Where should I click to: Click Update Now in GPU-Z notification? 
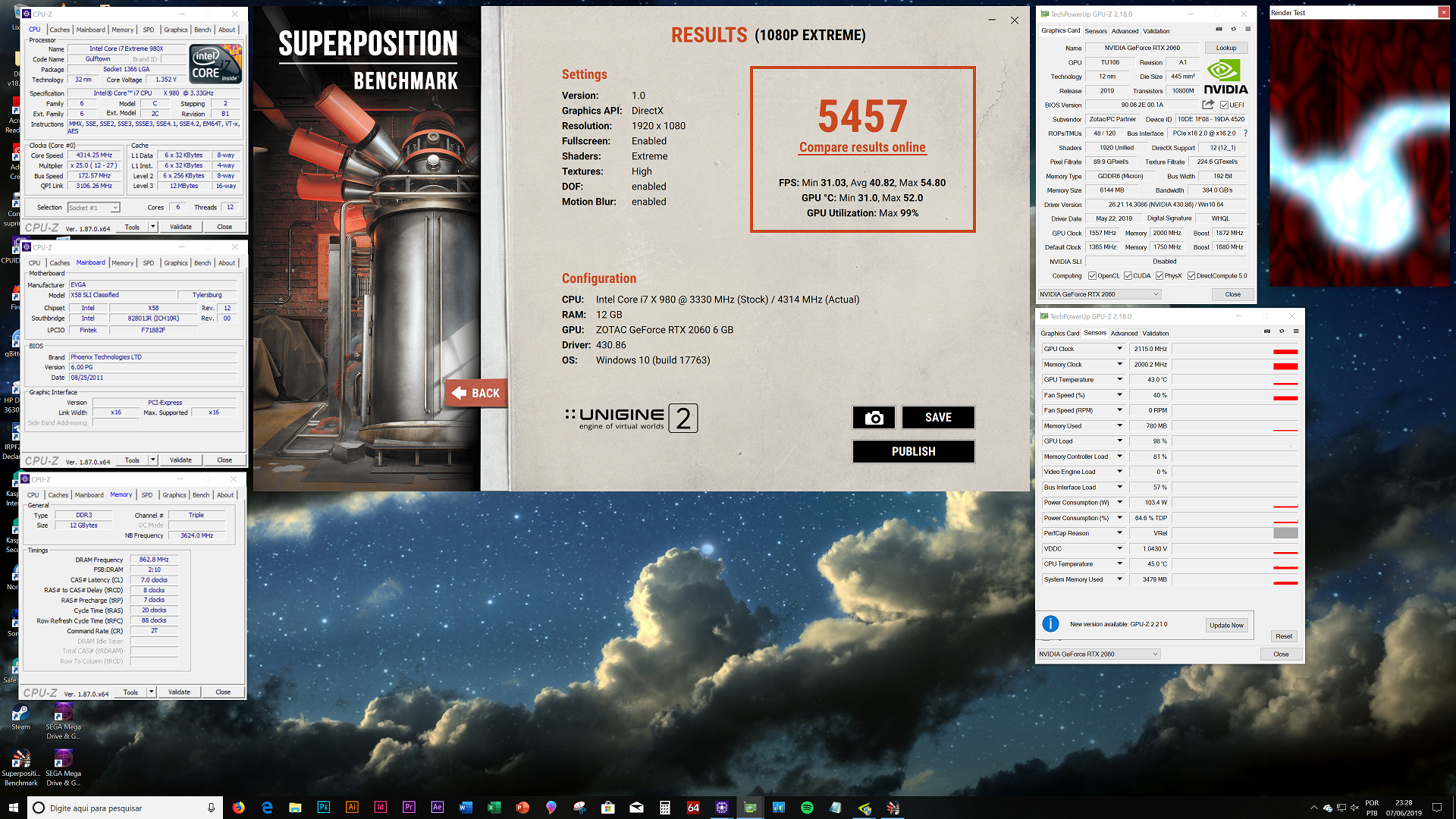[1226, 626]
